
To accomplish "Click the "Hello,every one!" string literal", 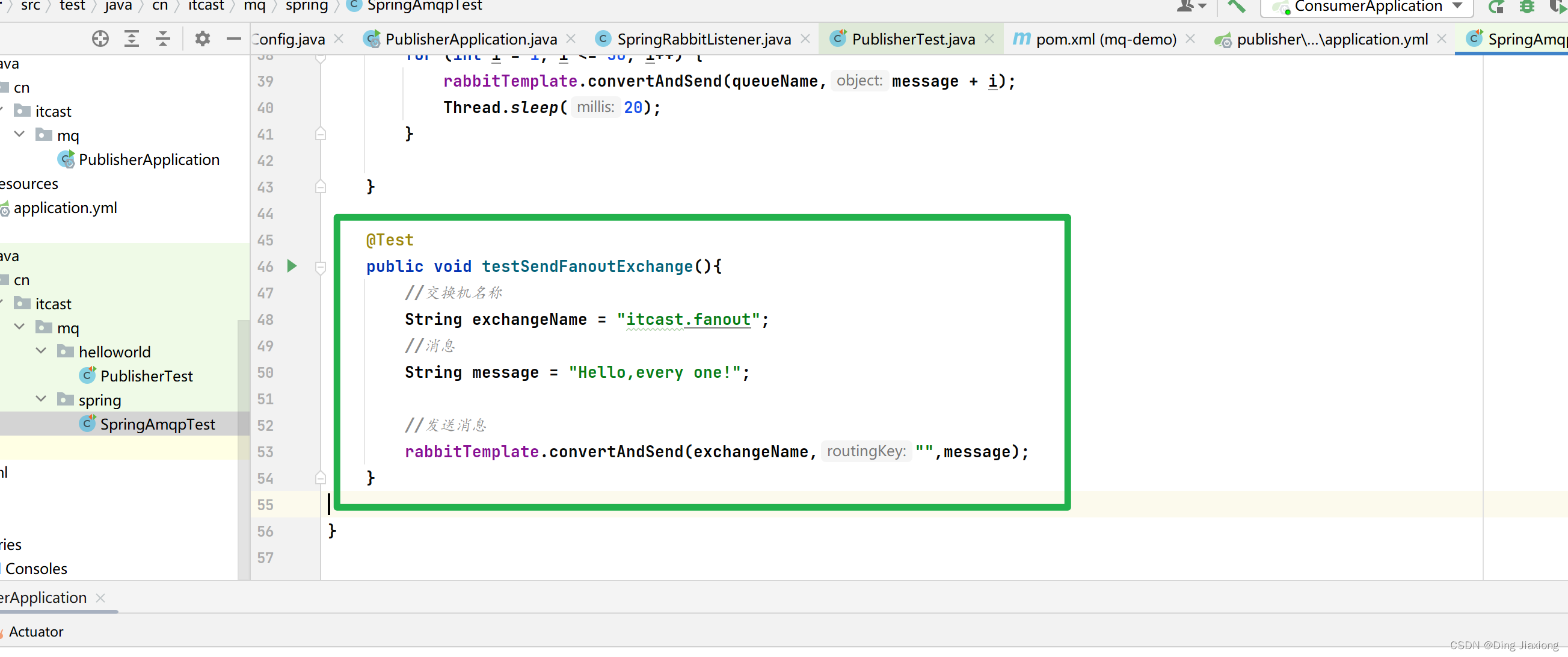I will point(654,372).
